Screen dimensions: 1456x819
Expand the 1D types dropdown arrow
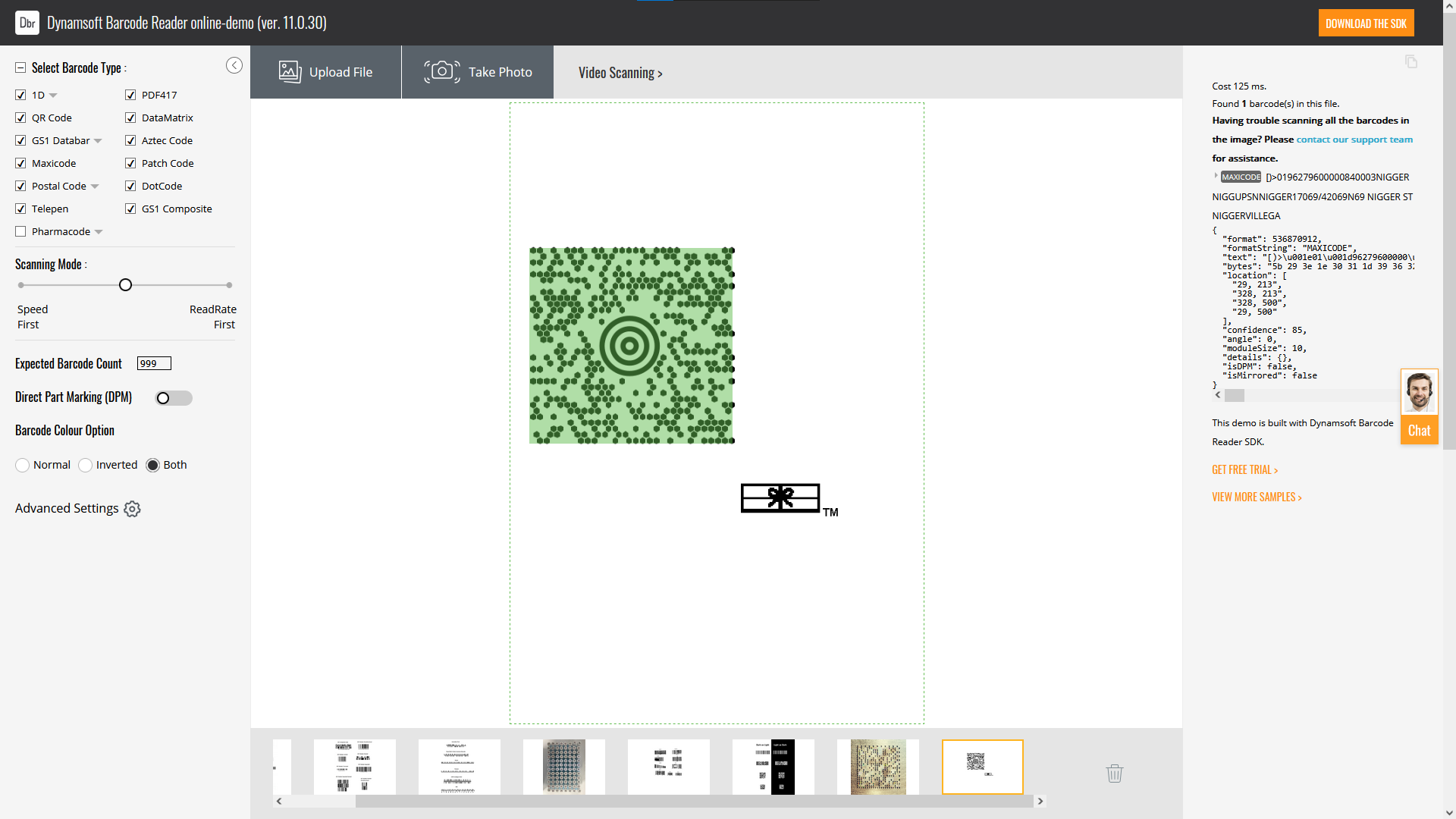pos(53,96)
